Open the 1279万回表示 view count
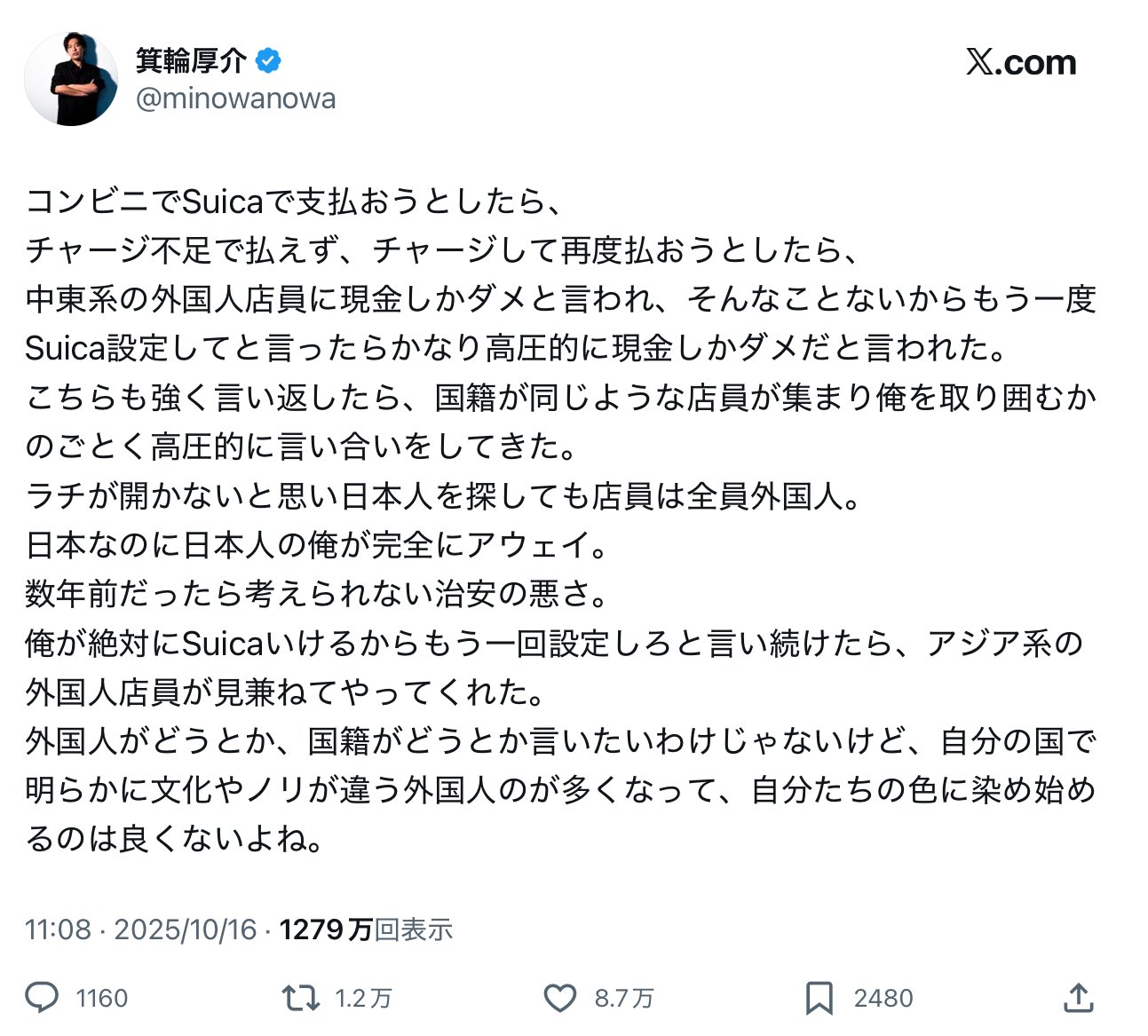Viewport: 1148px width, 1036px height. (x=366, y=929)
